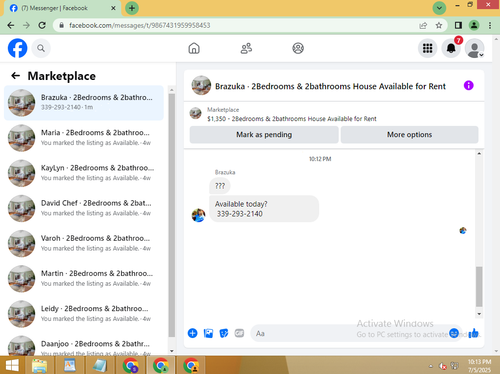Open the $1,350 Marketplace listing link
Viewport: 500px width, 374px height.
point(292,119)
